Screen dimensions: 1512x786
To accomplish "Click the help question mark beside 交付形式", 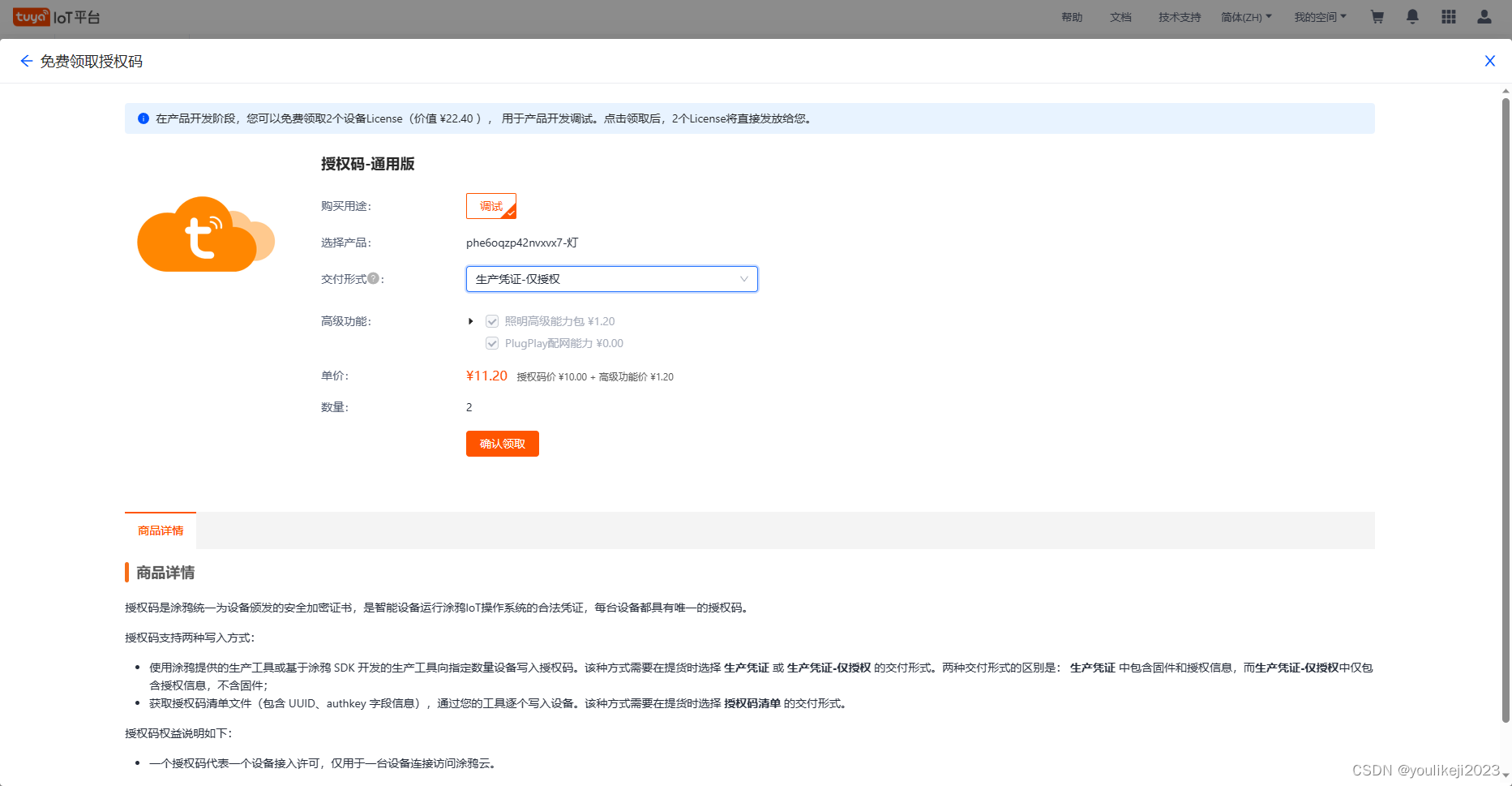I will click(x=373, y=278).
